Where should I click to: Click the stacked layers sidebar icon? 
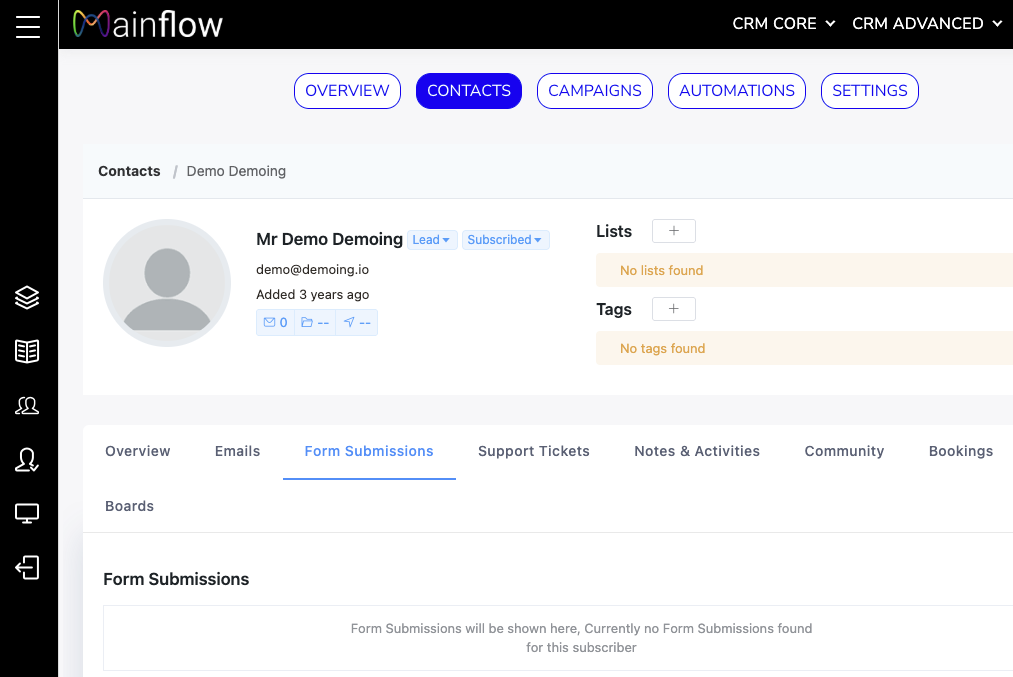click(27, 297)
